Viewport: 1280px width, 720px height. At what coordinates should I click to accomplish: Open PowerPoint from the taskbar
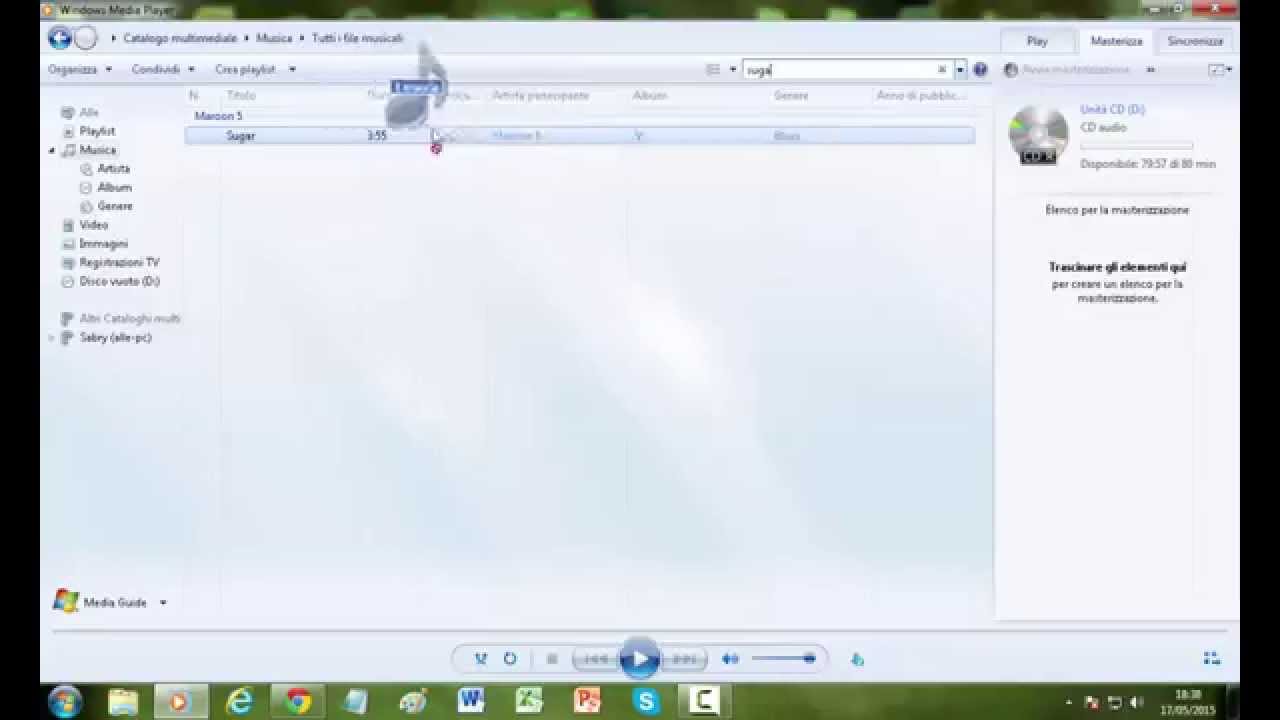[x=587, y=701]
